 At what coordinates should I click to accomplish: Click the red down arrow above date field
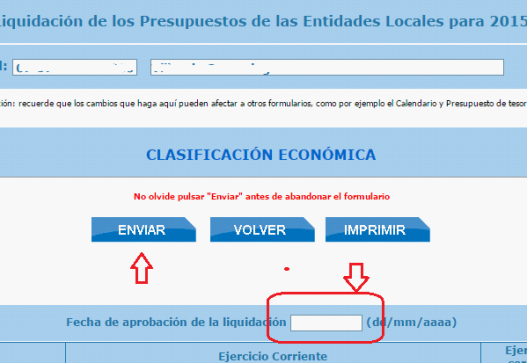coord(356,278)
